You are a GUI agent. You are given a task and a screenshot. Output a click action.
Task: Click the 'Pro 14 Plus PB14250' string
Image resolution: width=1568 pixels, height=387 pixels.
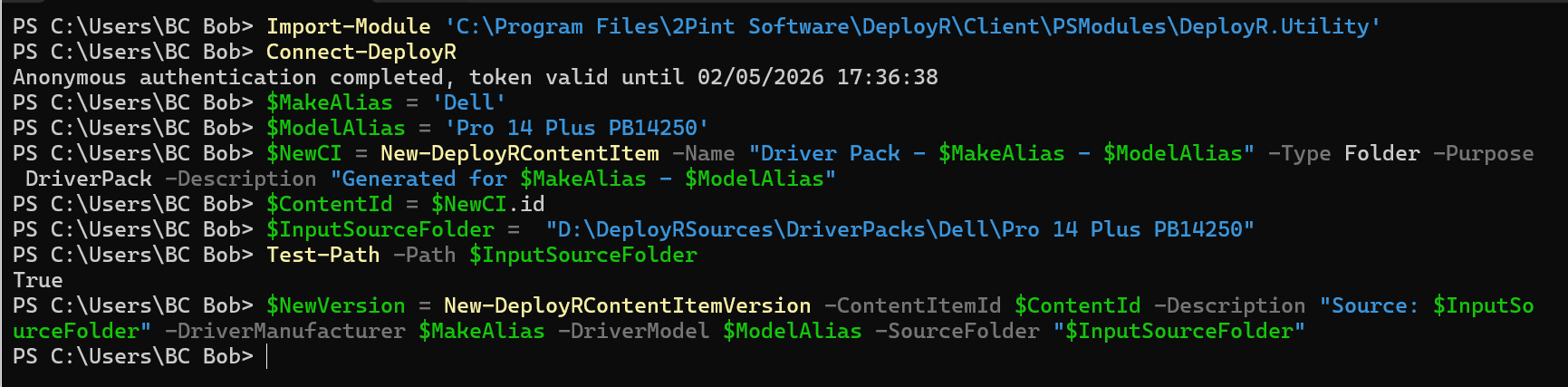coord(576,128)
